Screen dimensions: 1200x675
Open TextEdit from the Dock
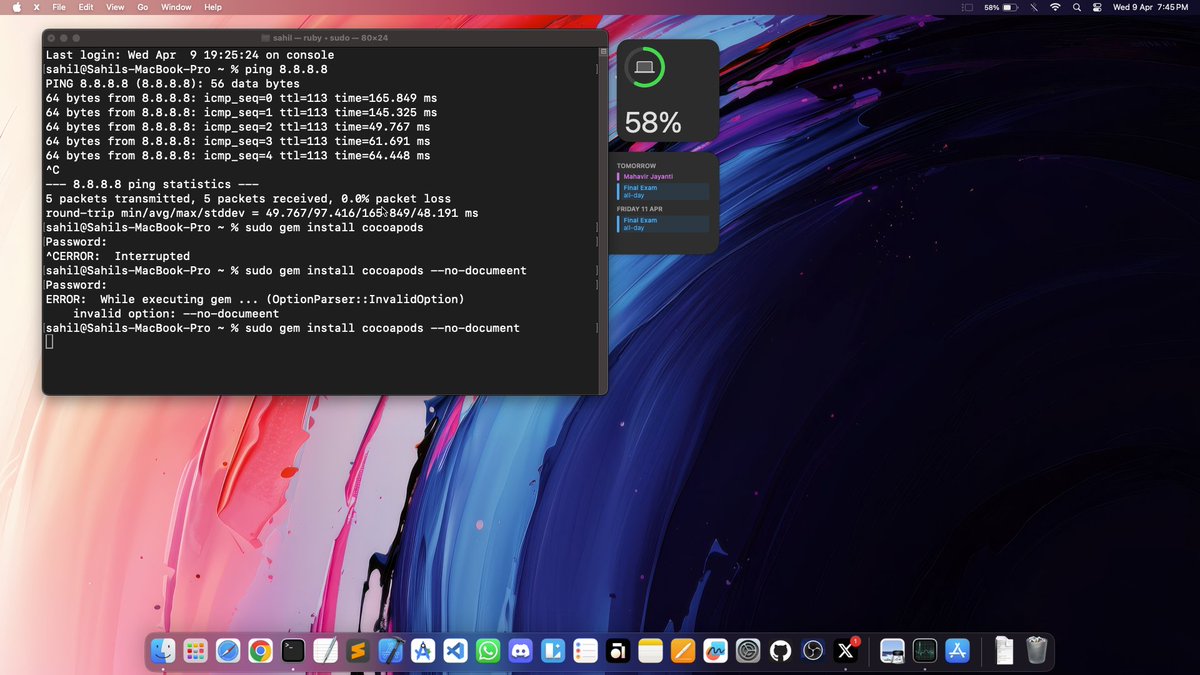click(325, 651)
